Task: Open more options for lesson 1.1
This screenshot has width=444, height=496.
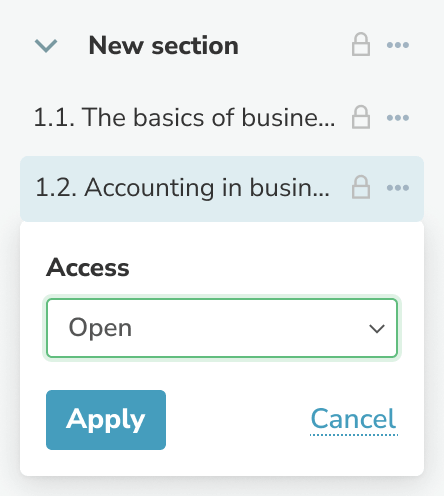Action: coord(398,118)
